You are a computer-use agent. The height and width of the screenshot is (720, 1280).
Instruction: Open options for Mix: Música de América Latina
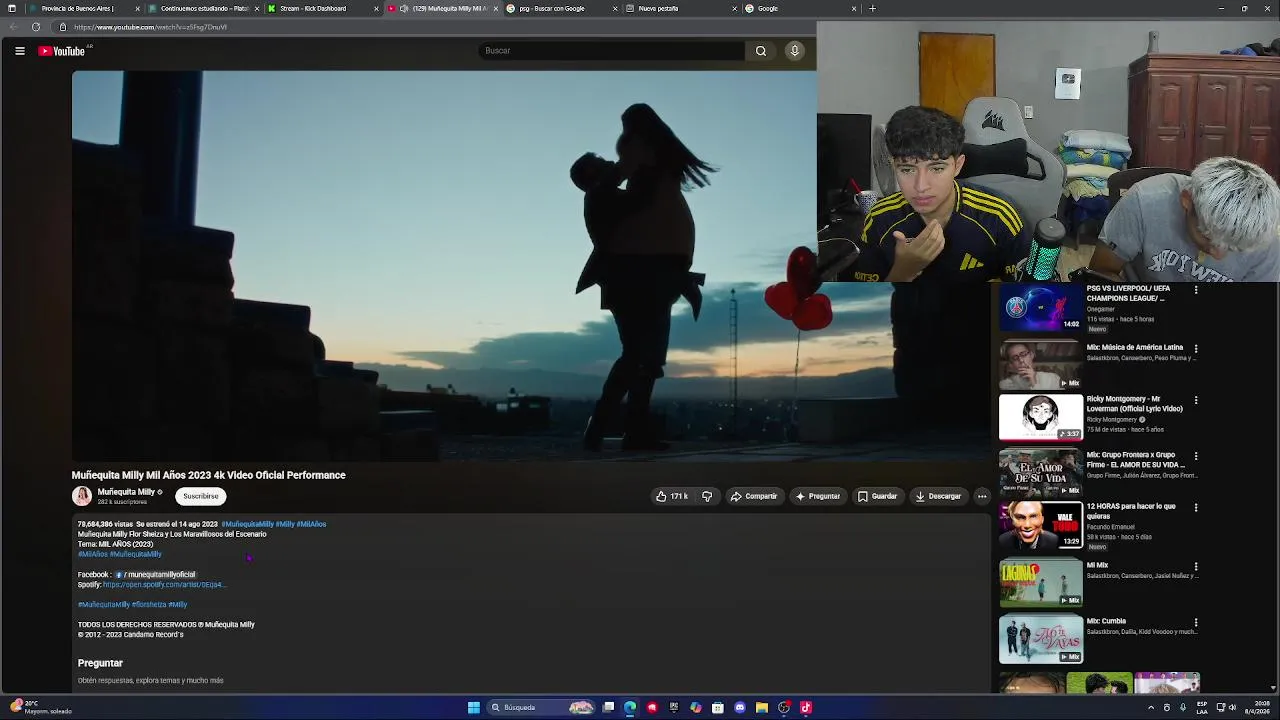pyautogui.click(x=1196, y=349)
